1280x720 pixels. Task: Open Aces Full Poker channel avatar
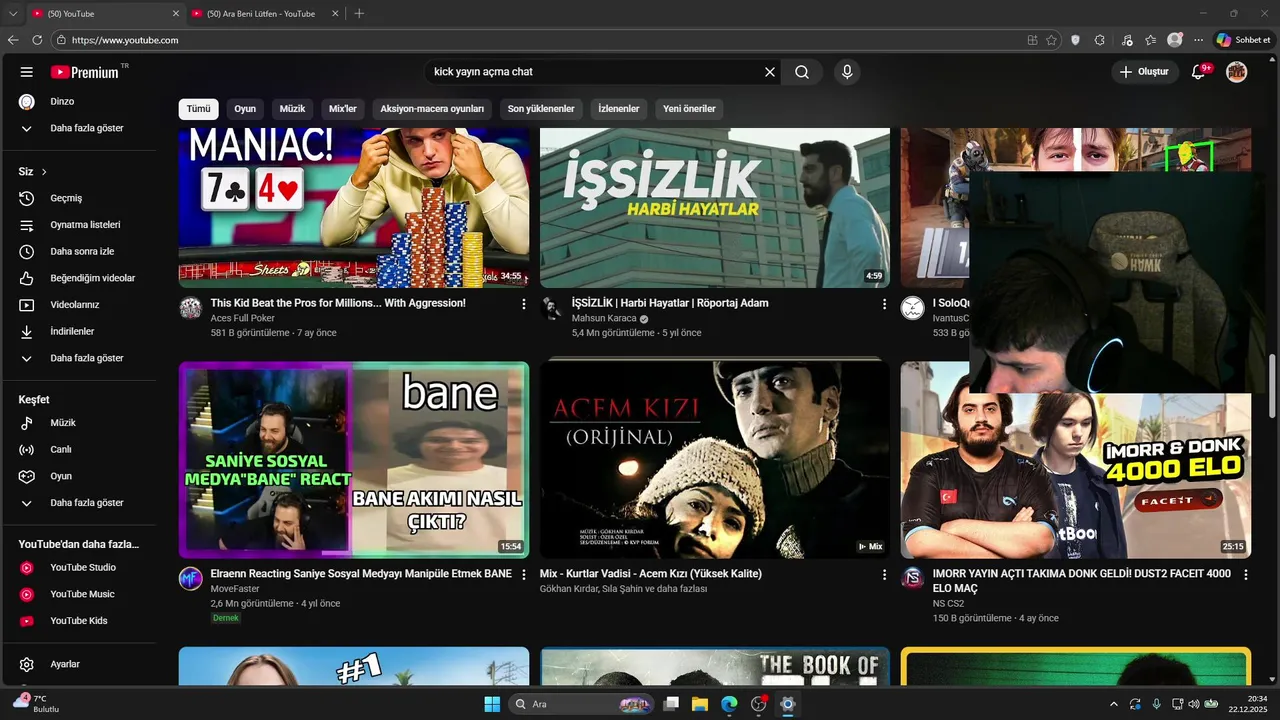[x=191, y=308]
